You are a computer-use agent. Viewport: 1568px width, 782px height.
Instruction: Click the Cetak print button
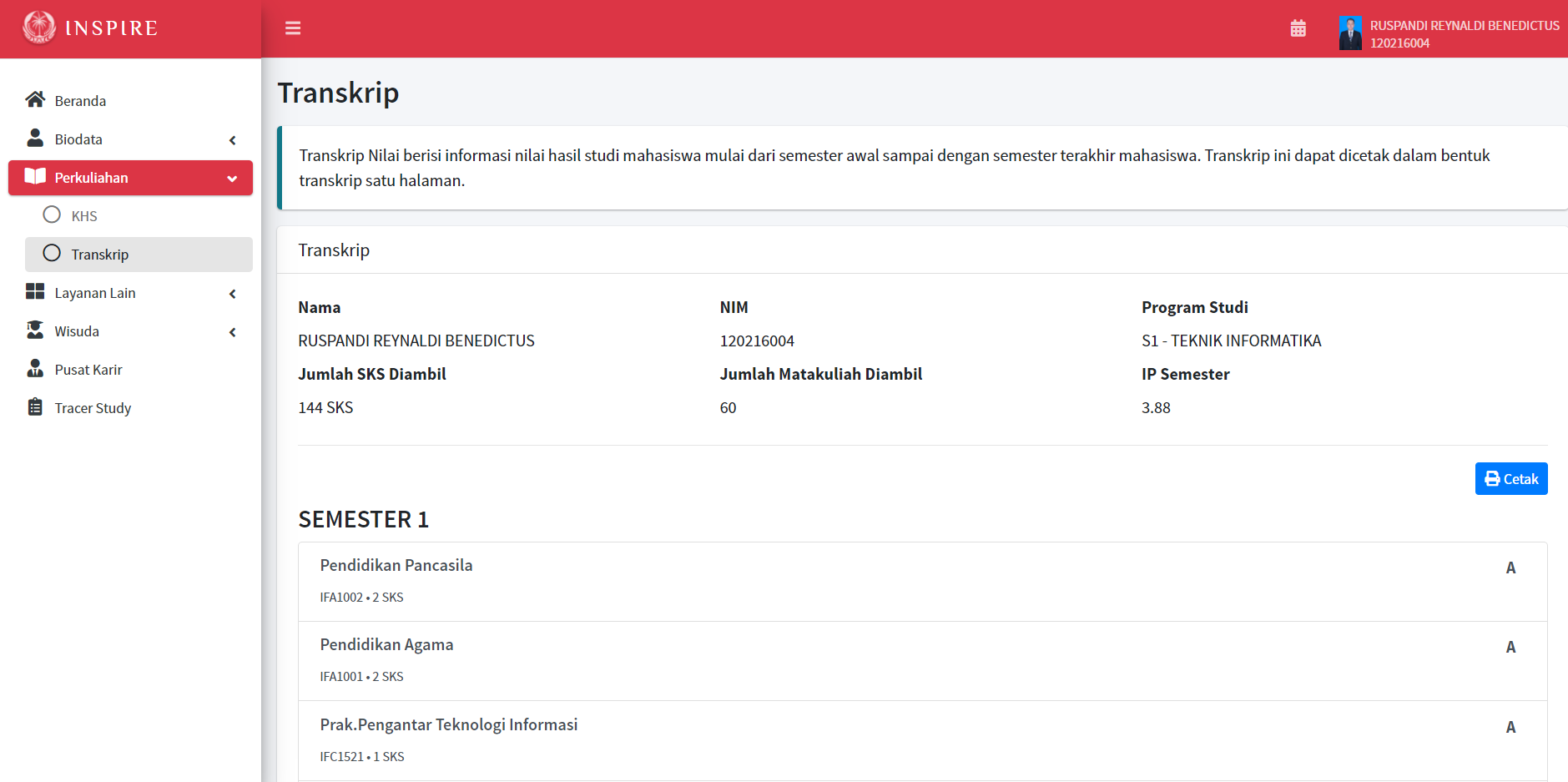[x=1510, y=478]
